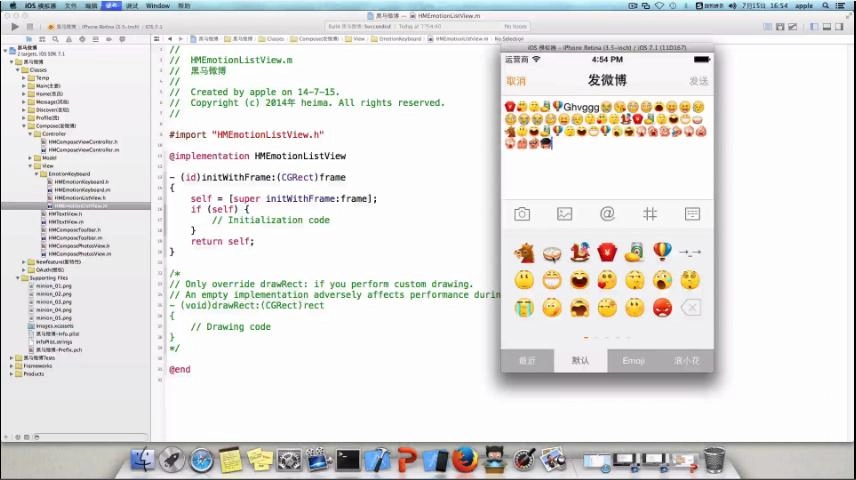Tap the keyboard switch icon in compose toolbar
856x480 pixels.
pyautogui.click(x=692, y=214)
